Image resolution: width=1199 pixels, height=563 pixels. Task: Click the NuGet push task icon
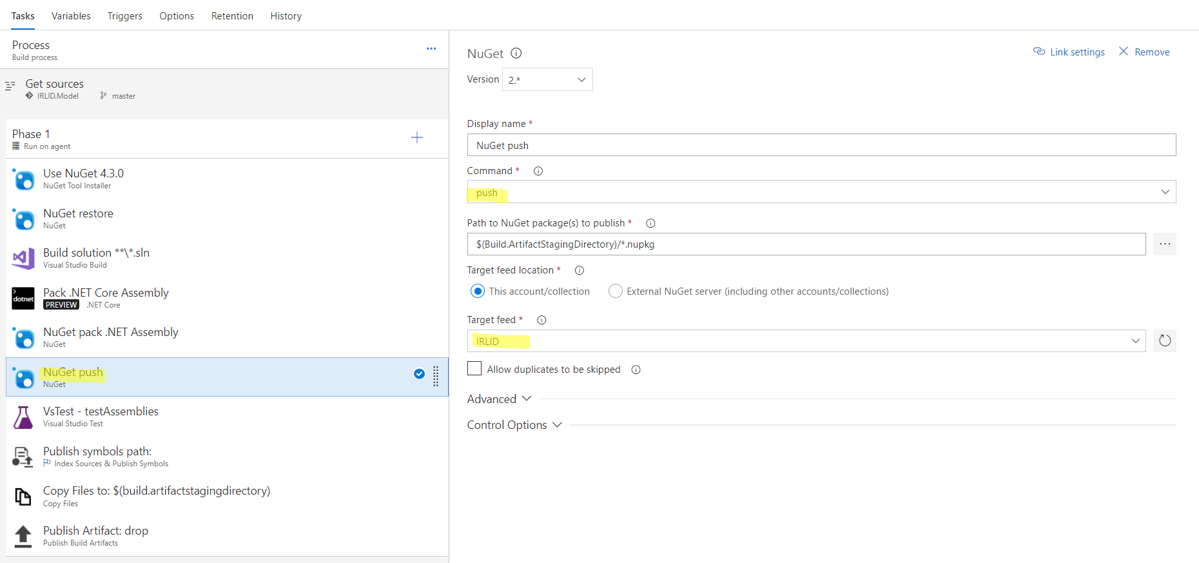[23, 378]
